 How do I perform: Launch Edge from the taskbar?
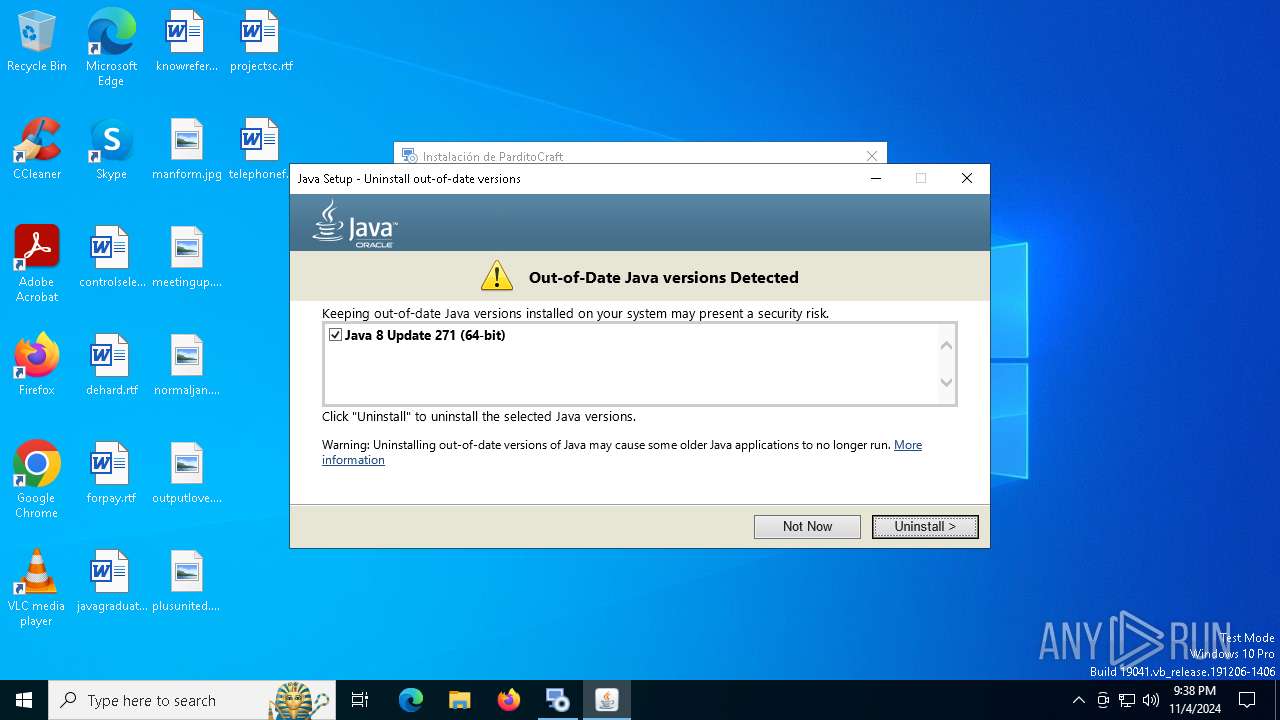pyautogui.click(x=411, y=700)
